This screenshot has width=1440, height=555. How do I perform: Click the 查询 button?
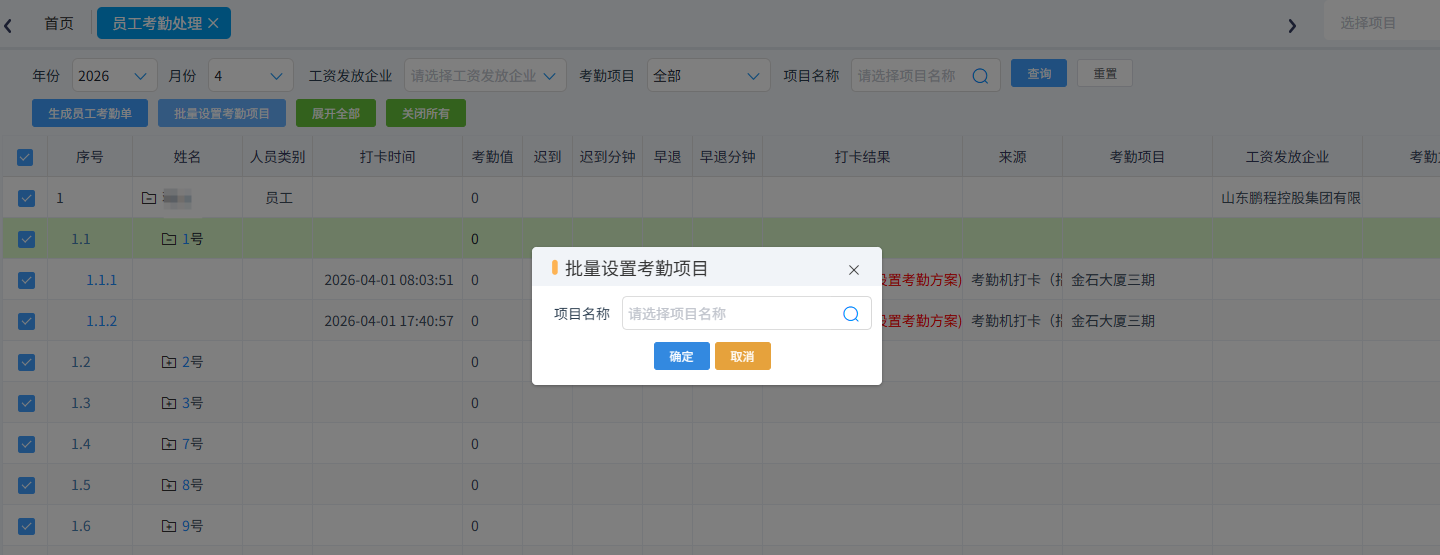click(x=1039, y=73)
